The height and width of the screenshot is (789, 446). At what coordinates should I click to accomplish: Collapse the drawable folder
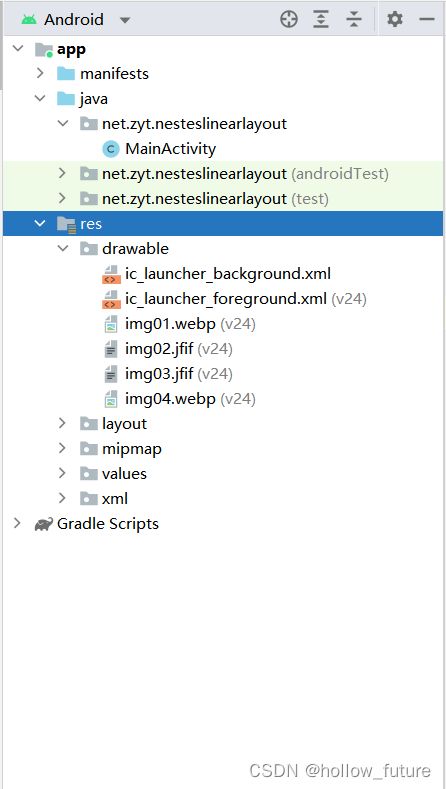[63, 249]
